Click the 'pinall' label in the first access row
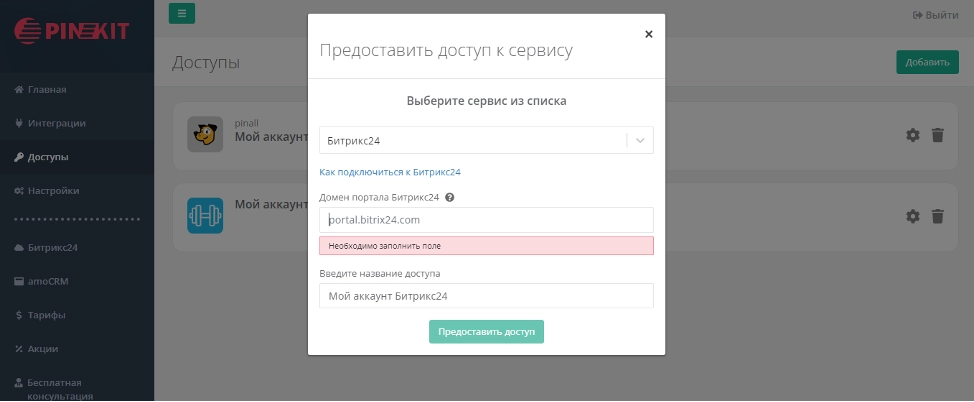Screen dimensions: 974x402 (x=247, y=123)
